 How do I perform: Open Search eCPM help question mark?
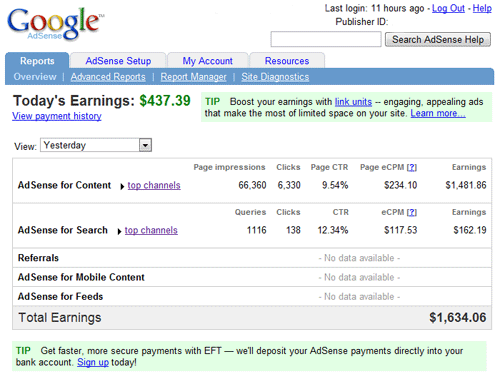click(412, 212)
